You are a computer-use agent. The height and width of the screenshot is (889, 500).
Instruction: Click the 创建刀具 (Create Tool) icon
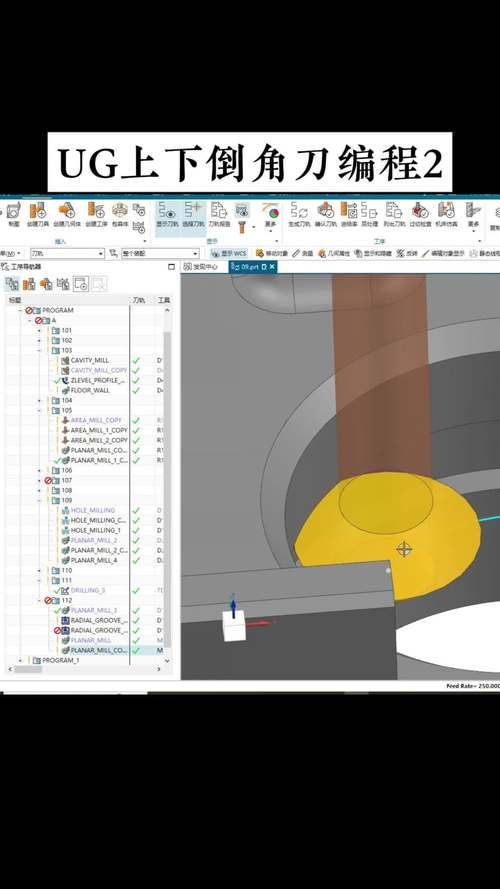pyautogui.click(x=39, y=215)
